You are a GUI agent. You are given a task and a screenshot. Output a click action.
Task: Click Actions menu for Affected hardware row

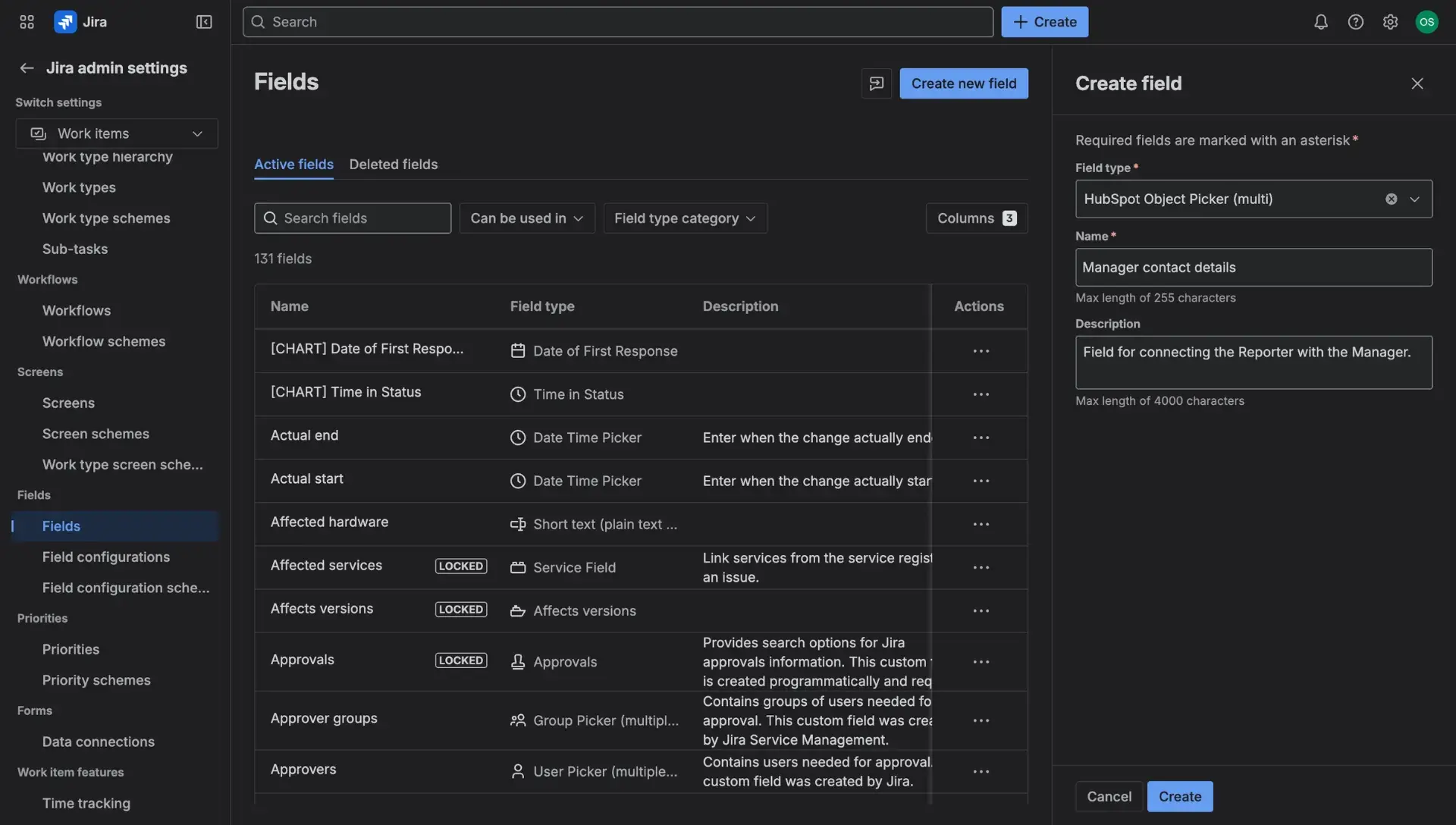[x=981, y=524]
